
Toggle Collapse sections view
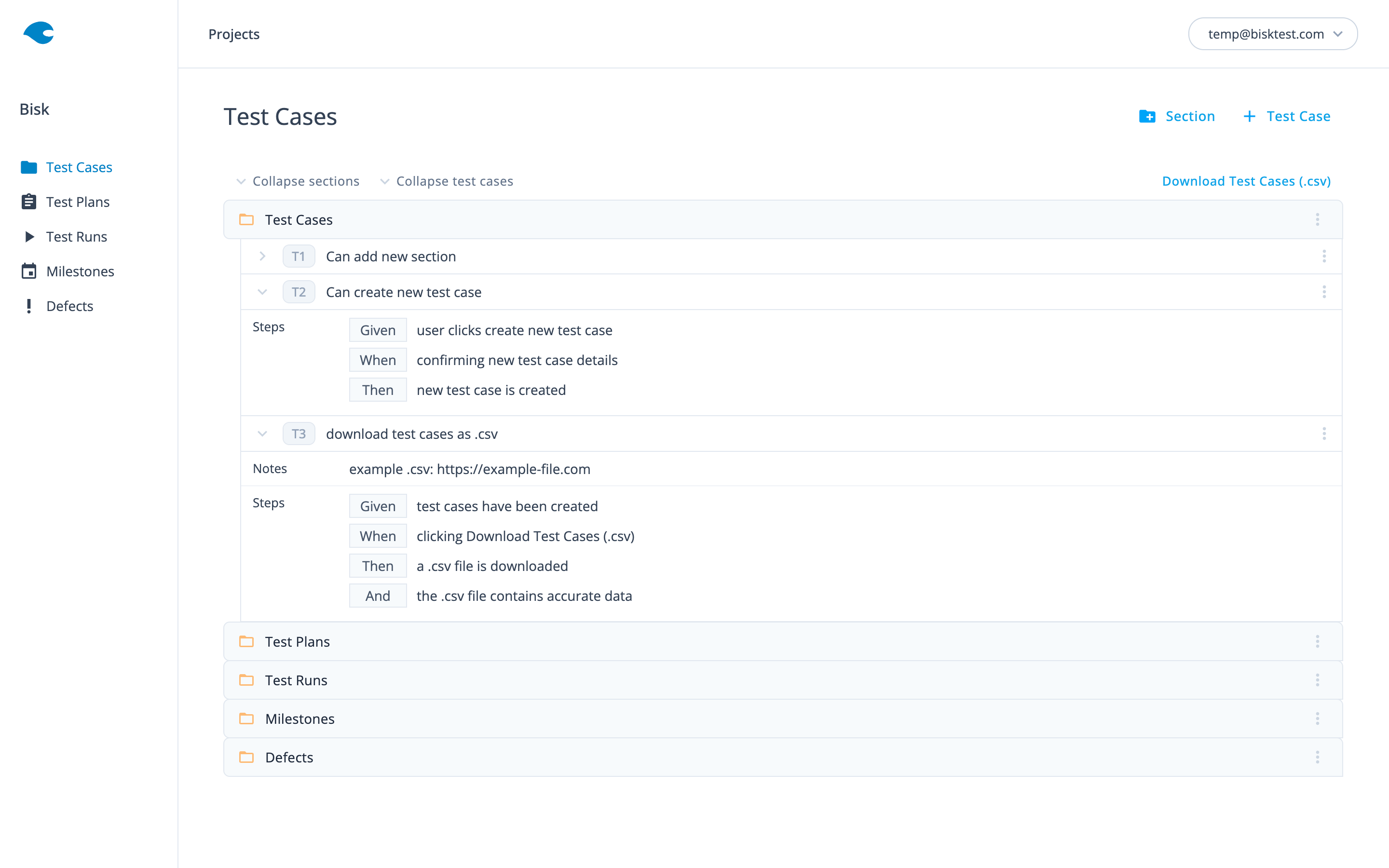pos(297,181)
